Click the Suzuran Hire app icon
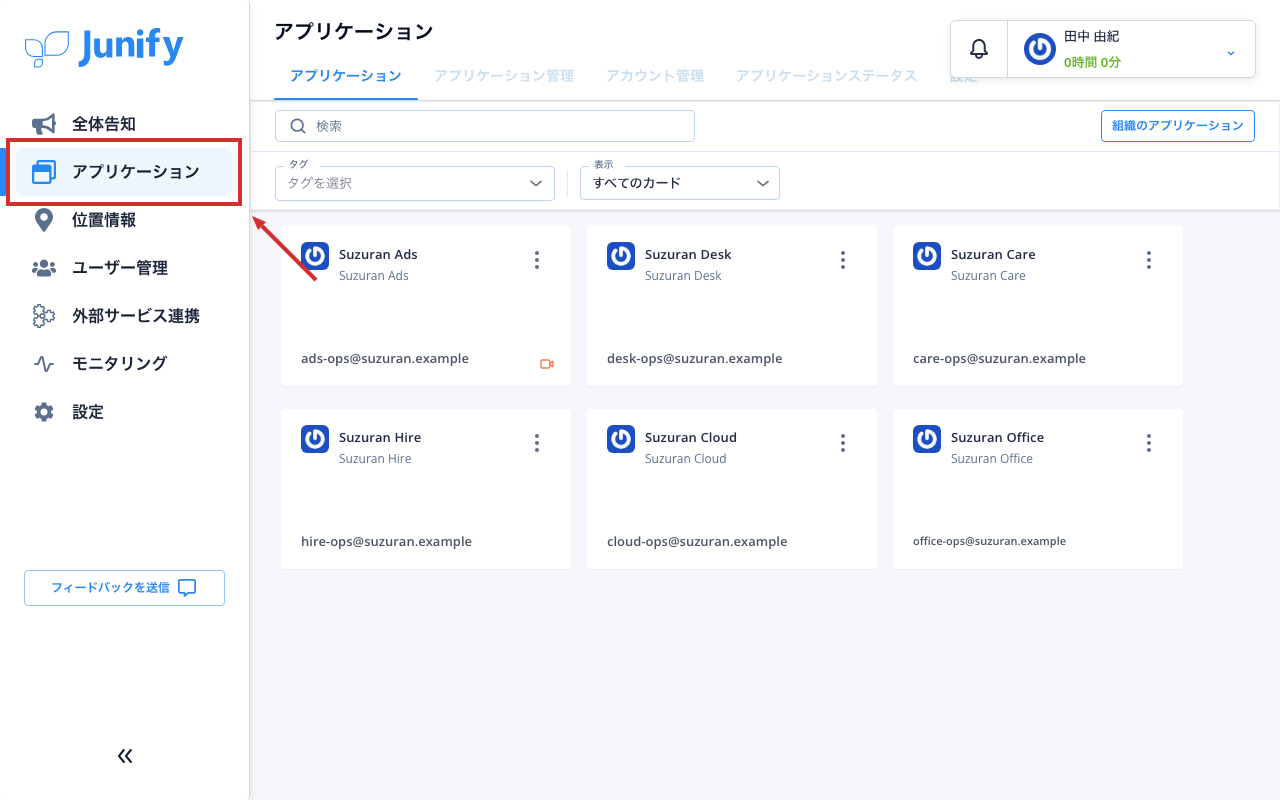The width and height of the screenshot is (1280, 800). point(315,439)
